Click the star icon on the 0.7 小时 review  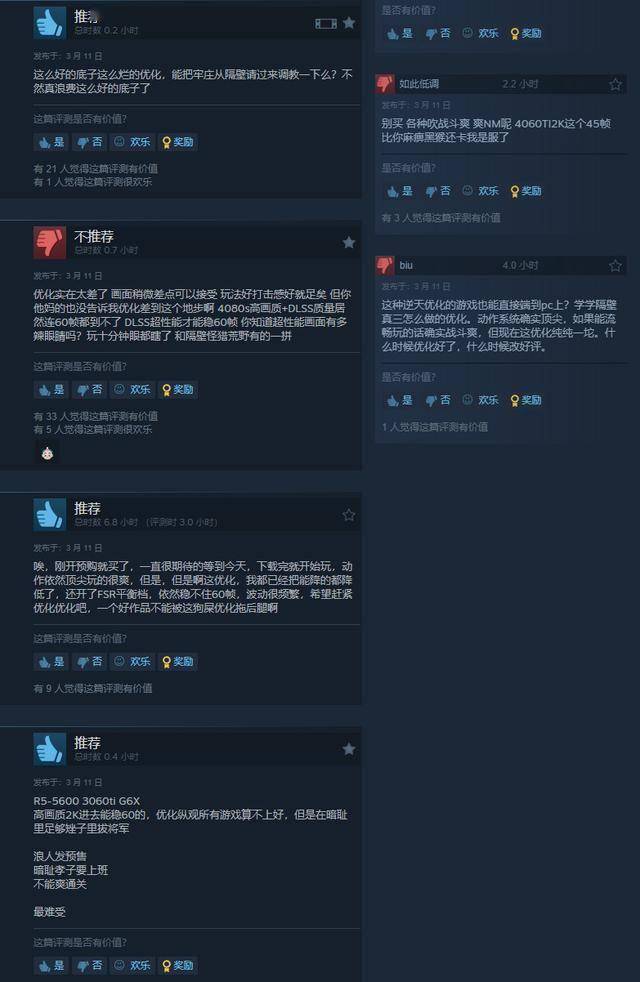click(x=349, y=242)
